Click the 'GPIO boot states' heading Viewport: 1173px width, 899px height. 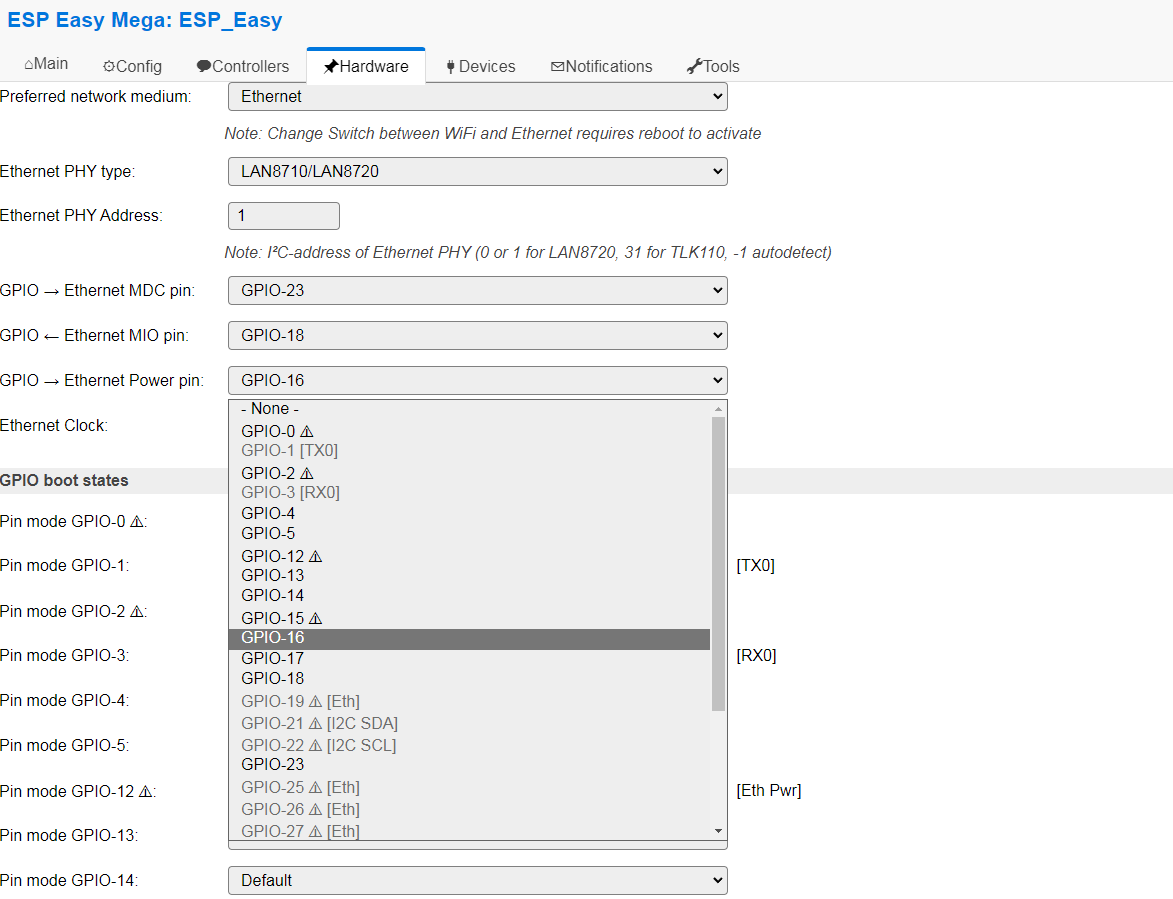pyautogui.click(x=64, y=480)
